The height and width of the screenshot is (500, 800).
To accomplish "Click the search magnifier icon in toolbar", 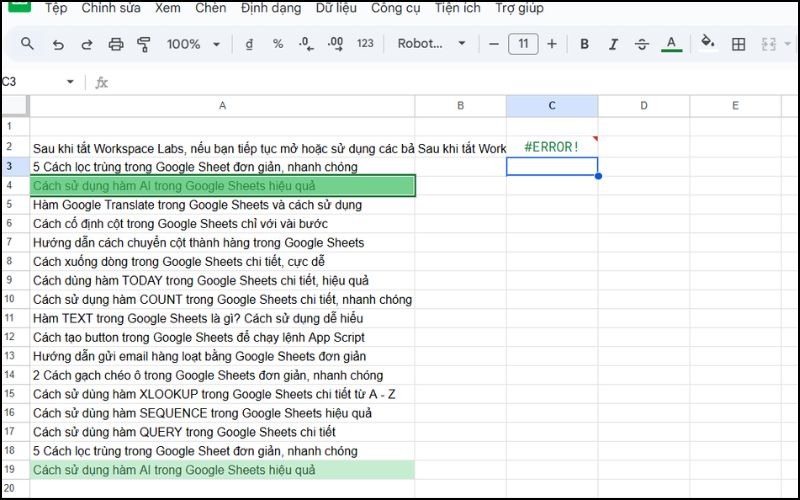I will 27,44.
